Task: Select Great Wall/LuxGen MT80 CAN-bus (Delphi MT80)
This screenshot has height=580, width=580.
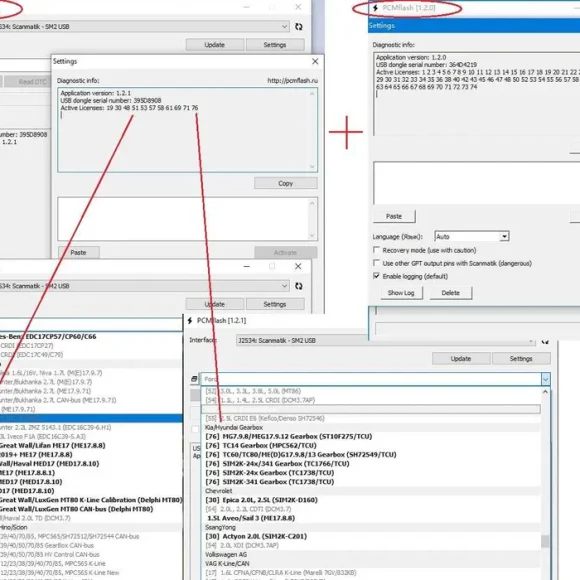Action: click(77, 509)
